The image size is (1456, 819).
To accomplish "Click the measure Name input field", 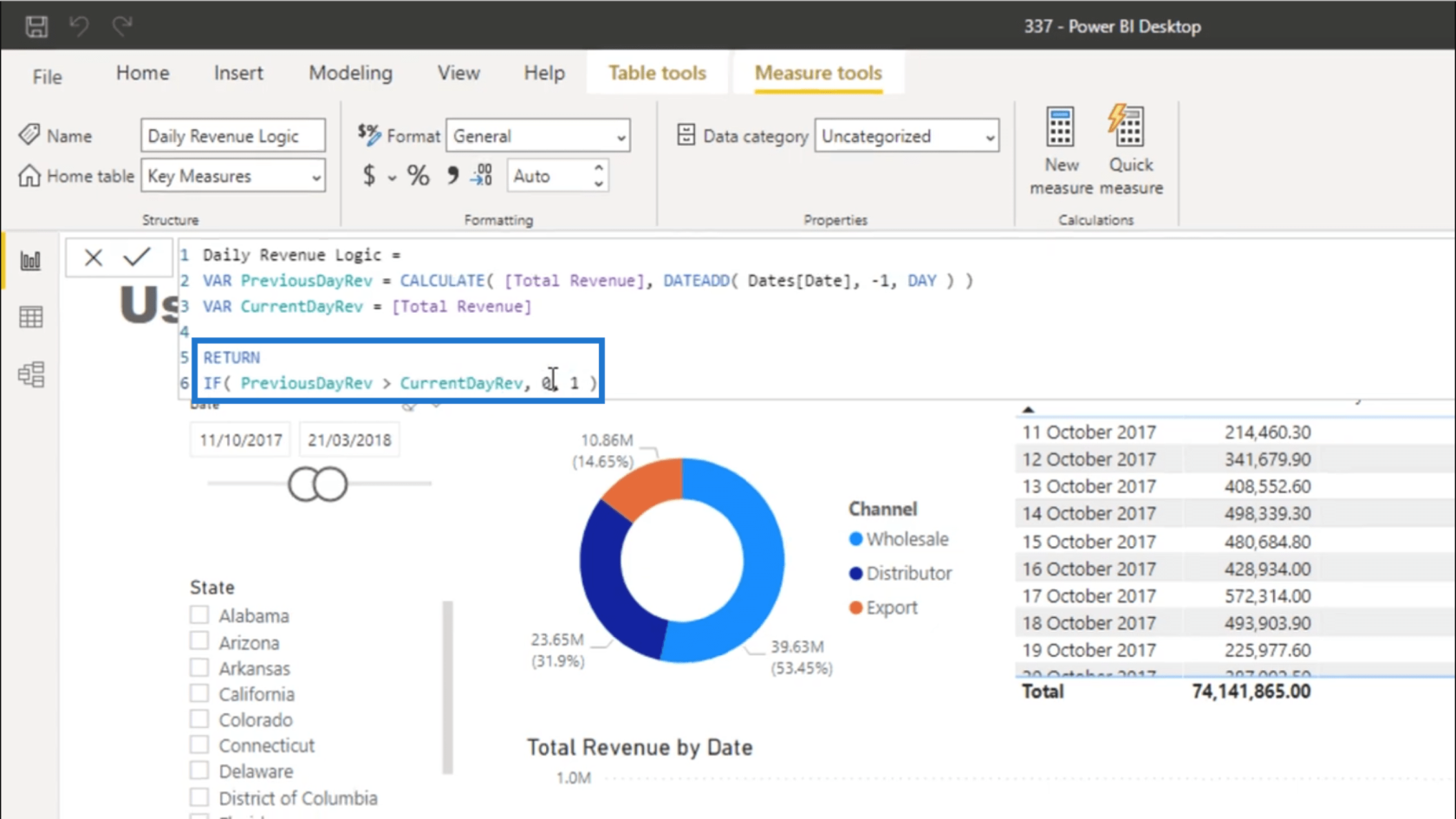I will pyautogui.click(x=233, y=136).
